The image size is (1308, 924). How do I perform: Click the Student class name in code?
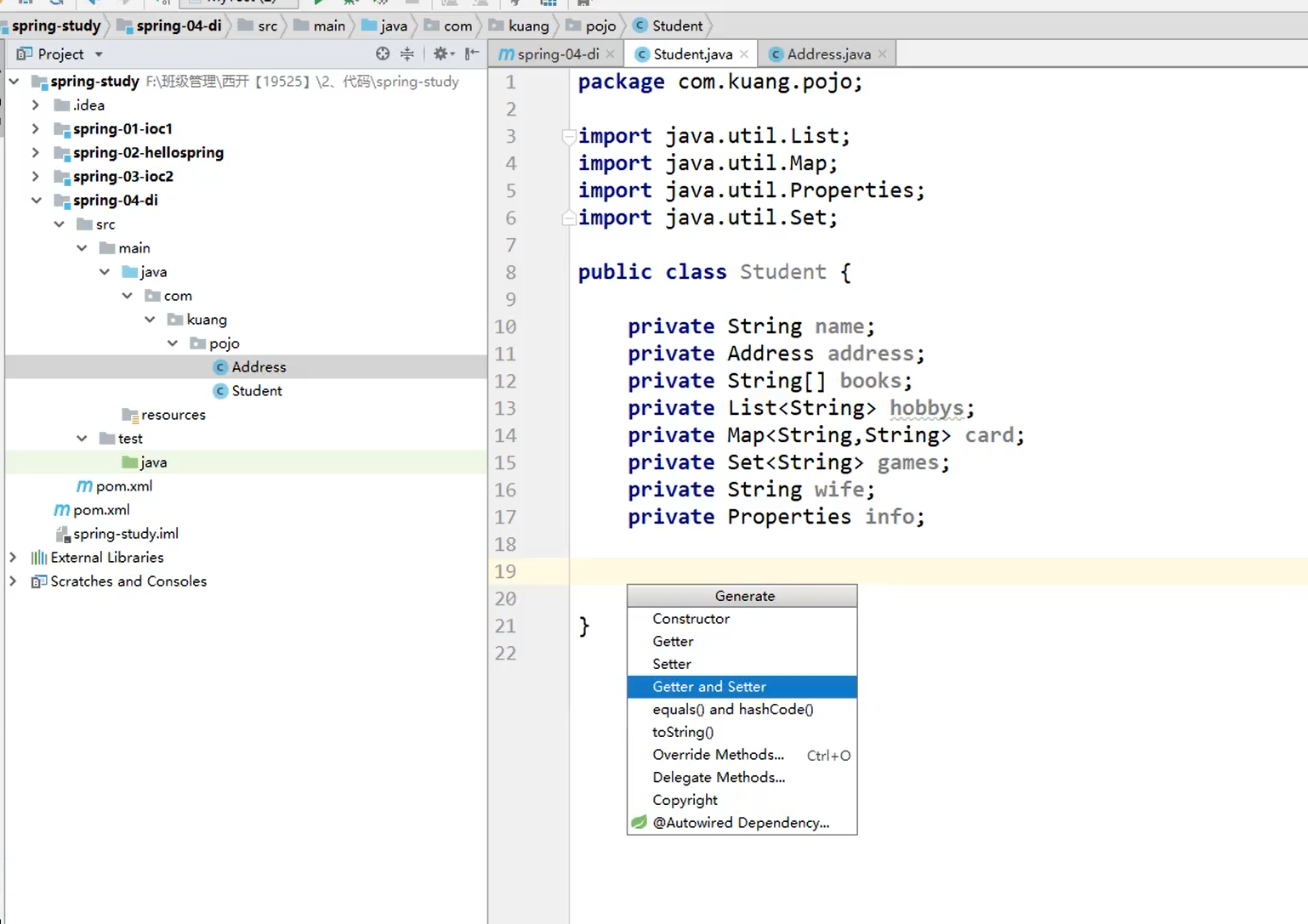coord(782,272)
